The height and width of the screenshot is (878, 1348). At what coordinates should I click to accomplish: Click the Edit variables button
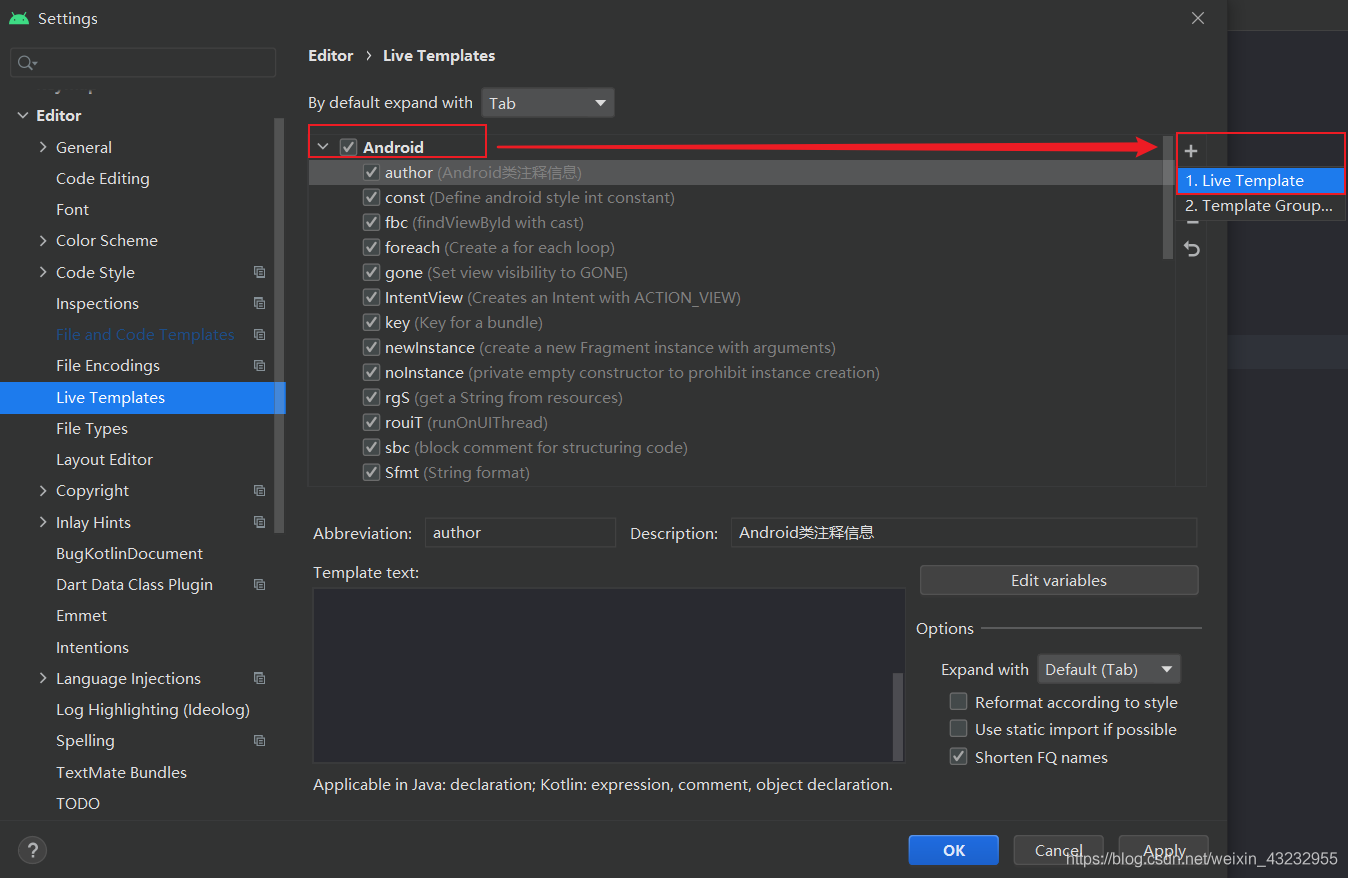1058,580
